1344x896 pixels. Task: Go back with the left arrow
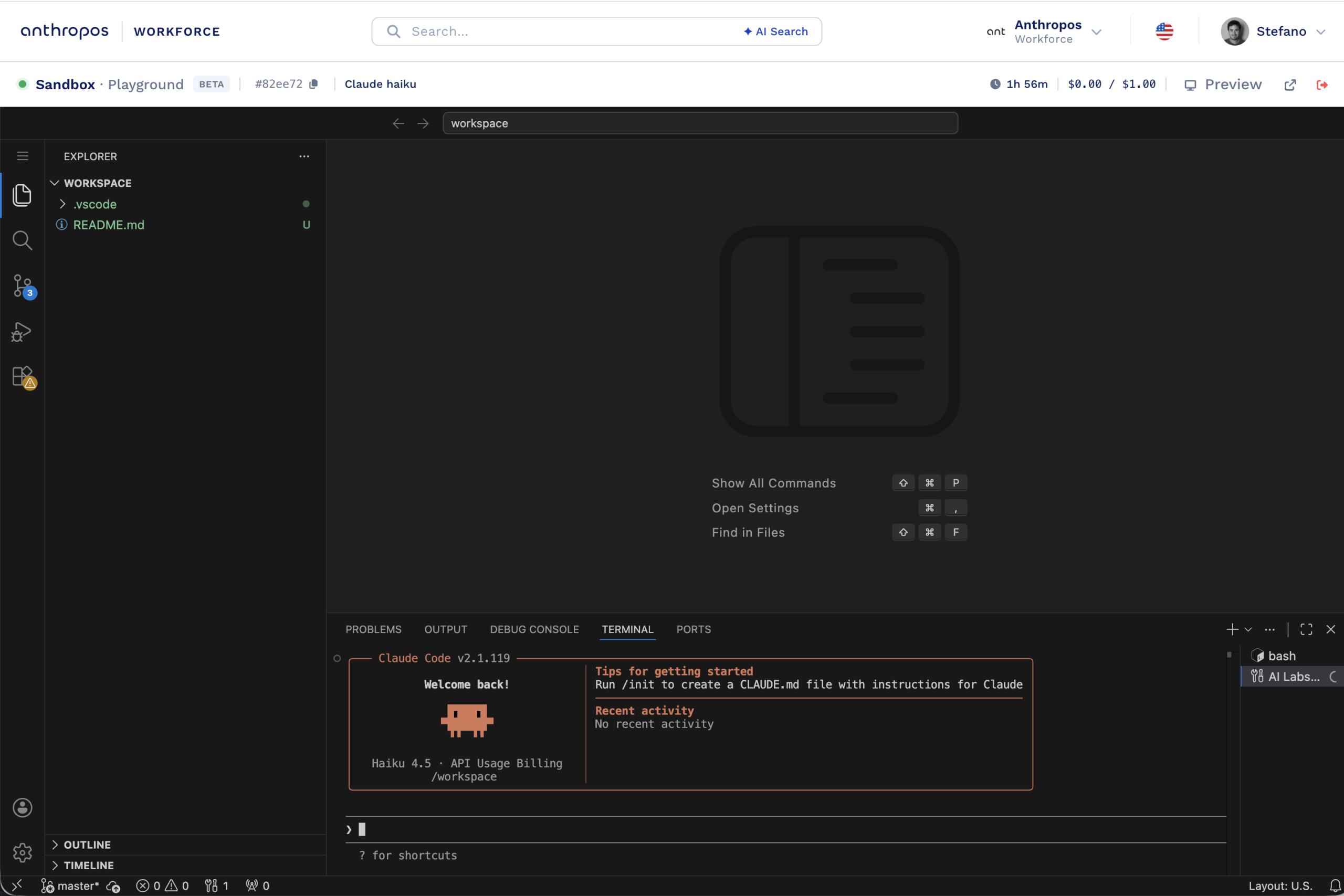pyautogui.click(x=398, y=123)
